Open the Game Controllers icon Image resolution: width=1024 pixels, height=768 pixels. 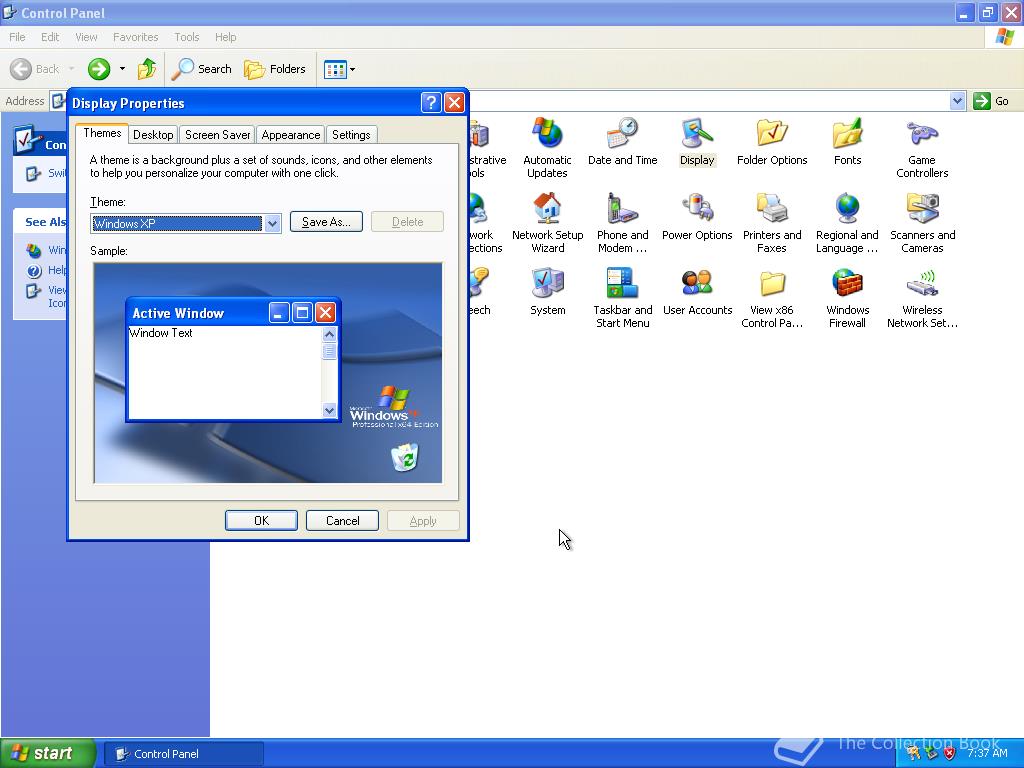point(922,148)
